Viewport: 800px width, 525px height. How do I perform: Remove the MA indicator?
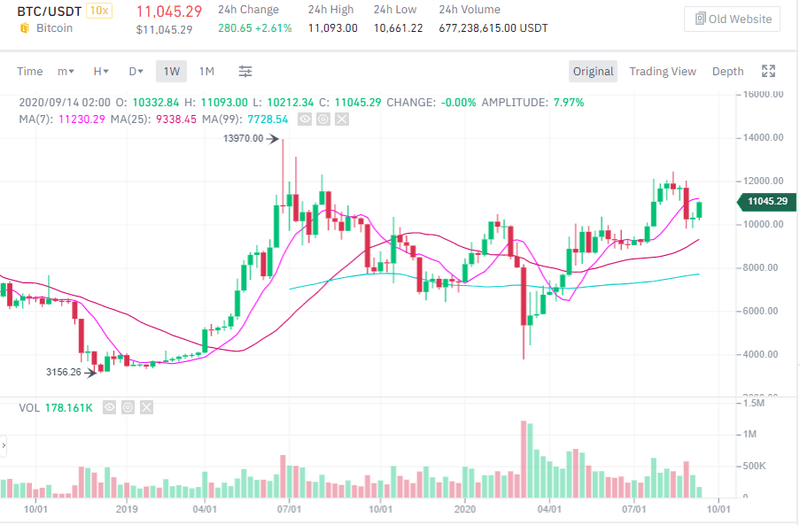point(342,119)
